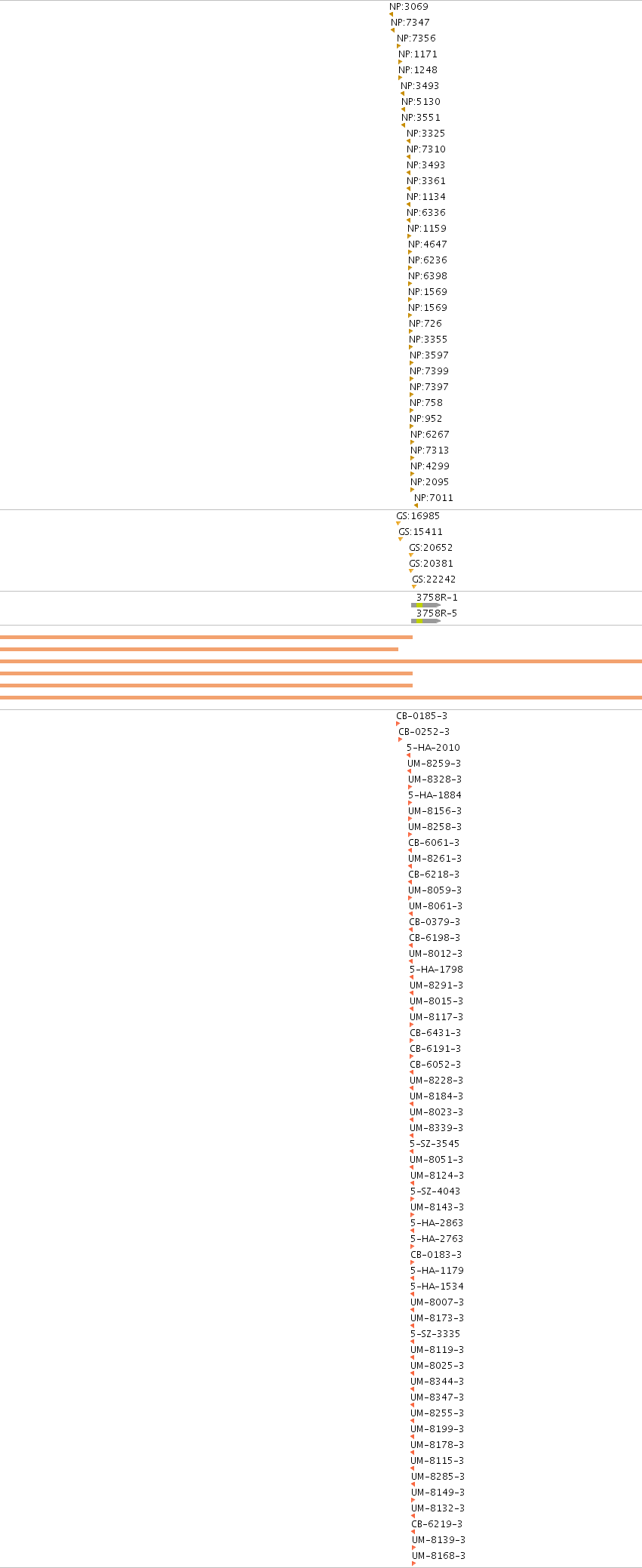Open feature label NP:7347
This screenshot has width=642, height=1568.
click(x=410, y=23)
